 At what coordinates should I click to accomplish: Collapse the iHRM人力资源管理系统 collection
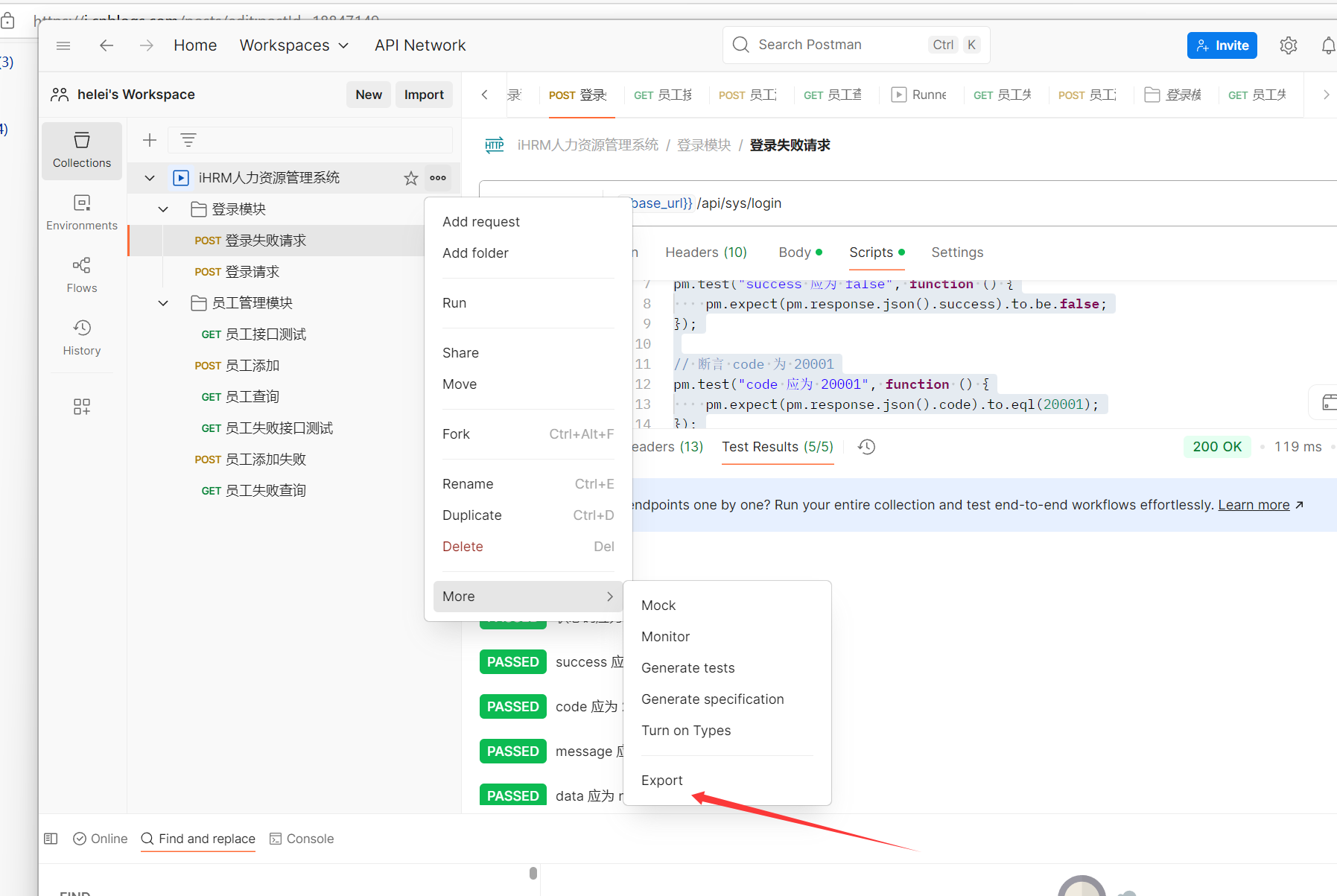(x=150, y=178)
